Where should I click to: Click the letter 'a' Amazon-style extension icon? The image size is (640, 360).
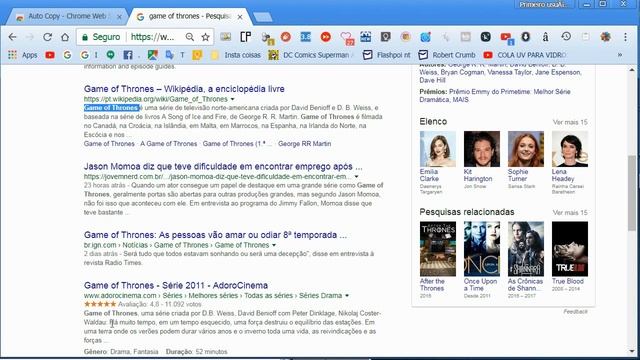[x=545, y=37]
